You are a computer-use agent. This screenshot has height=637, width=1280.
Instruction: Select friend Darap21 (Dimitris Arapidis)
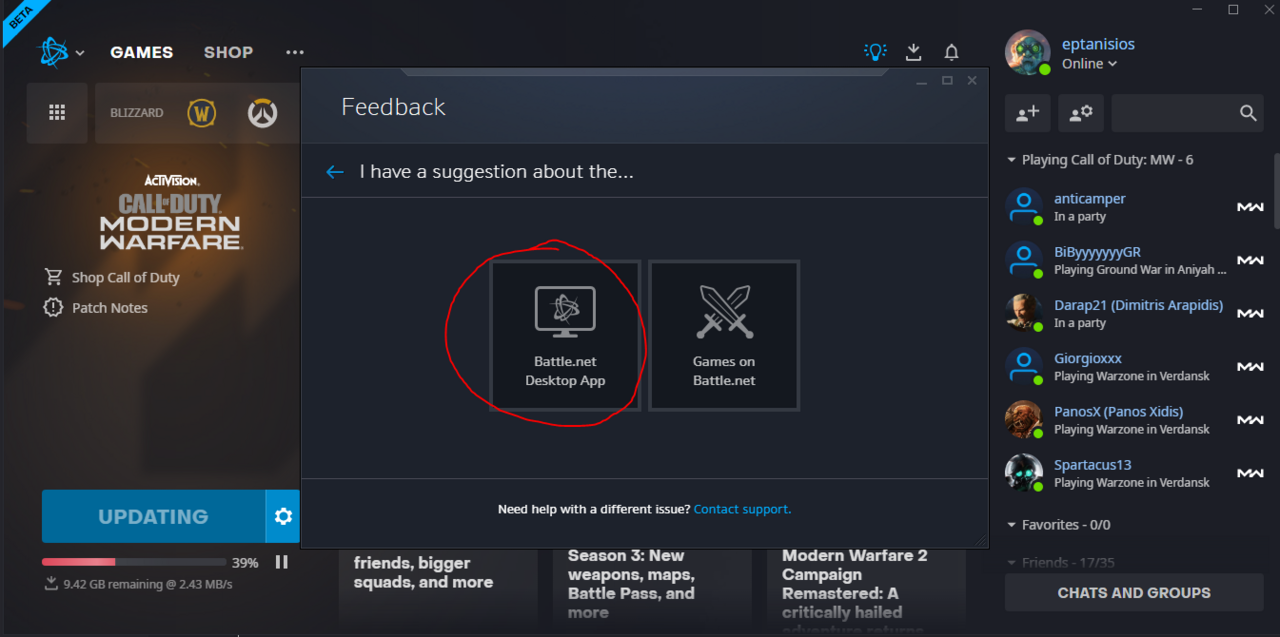[1135, 313]
